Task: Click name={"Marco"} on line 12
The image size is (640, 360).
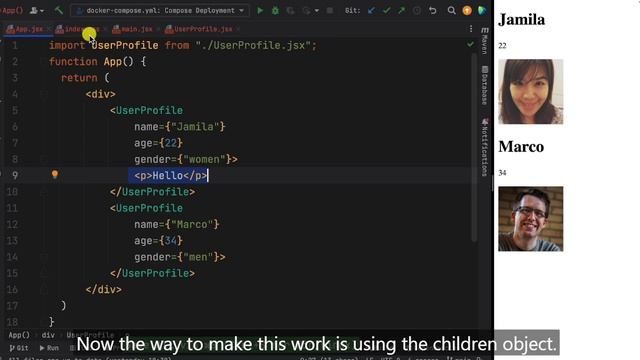Action: tap(177, 224)
